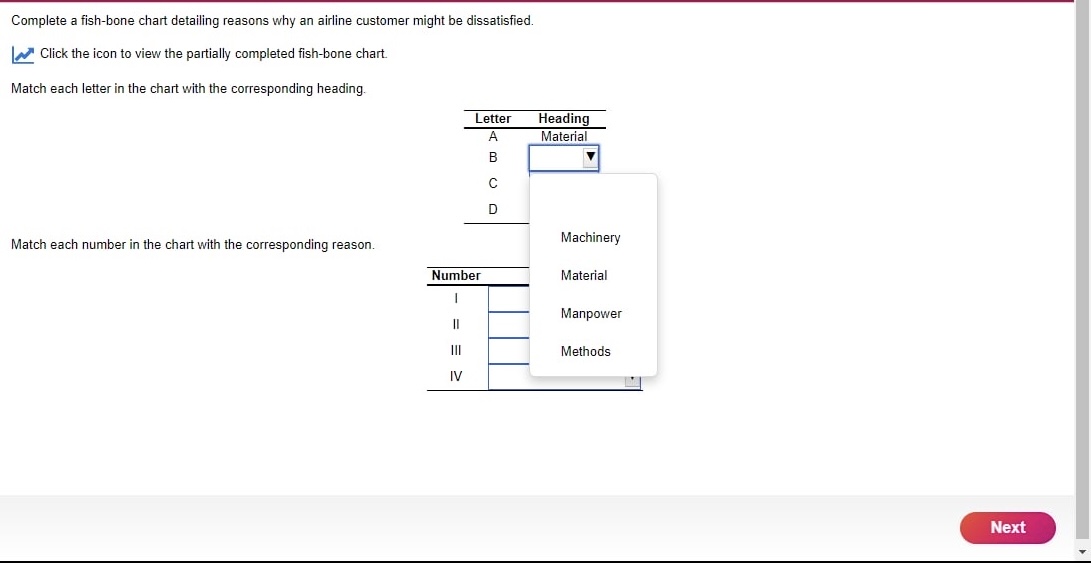Choose Machinery from the dropdown list

(590, 237)
